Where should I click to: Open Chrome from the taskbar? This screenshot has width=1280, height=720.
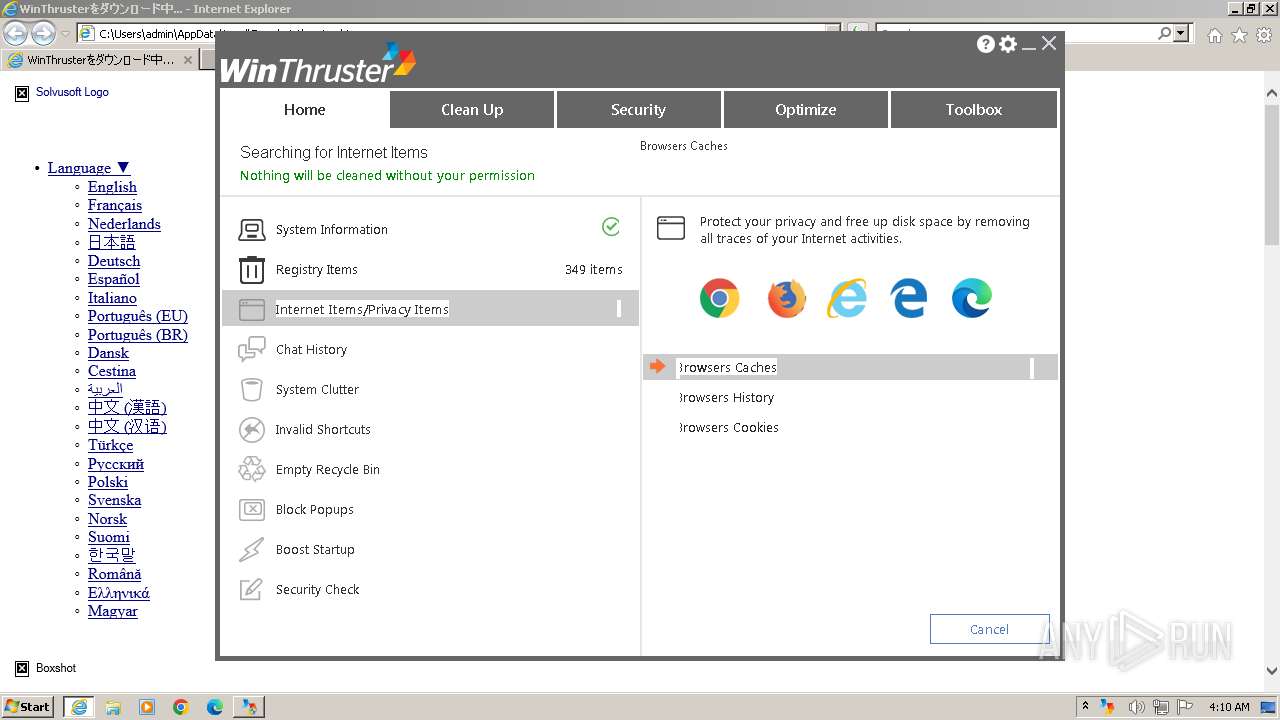coord(181,707)
